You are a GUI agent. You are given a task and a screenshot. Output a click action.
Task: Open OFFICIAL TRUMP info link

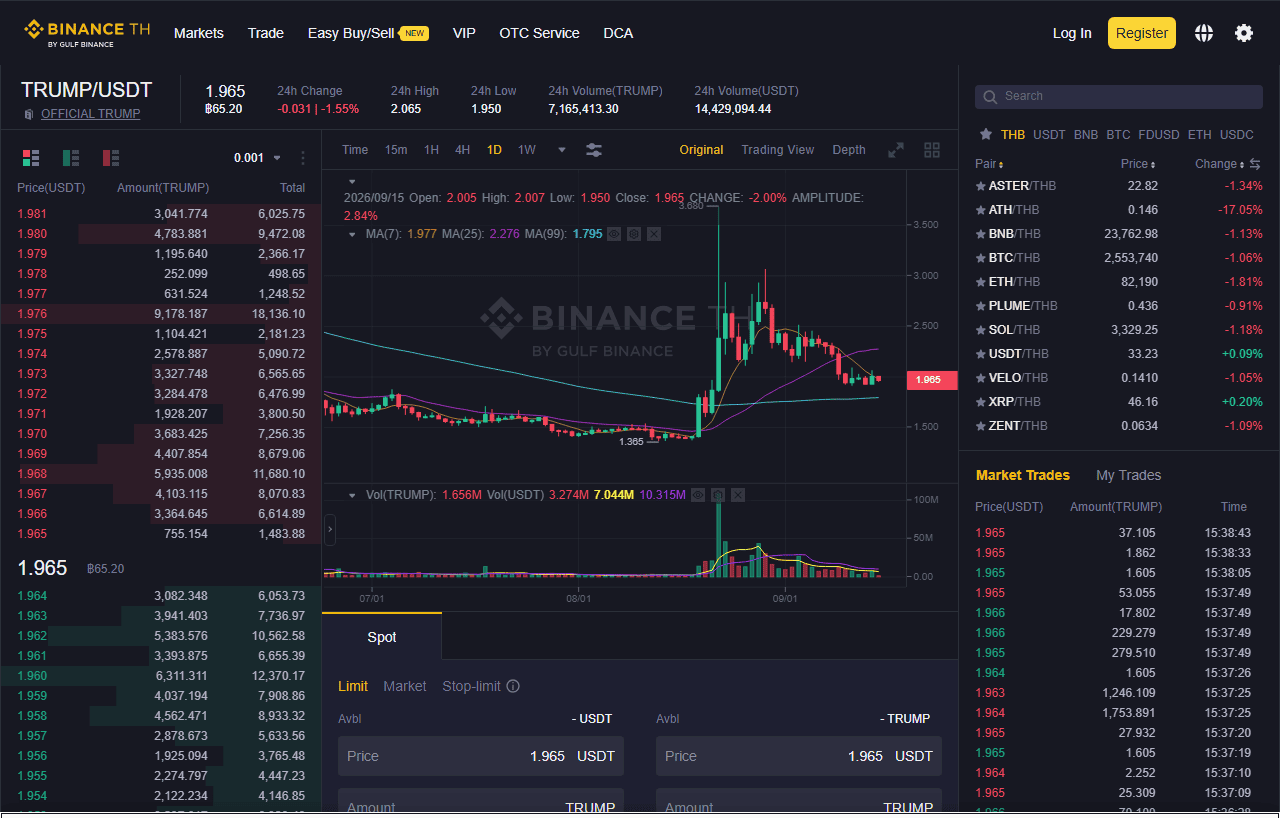(91, 114)
